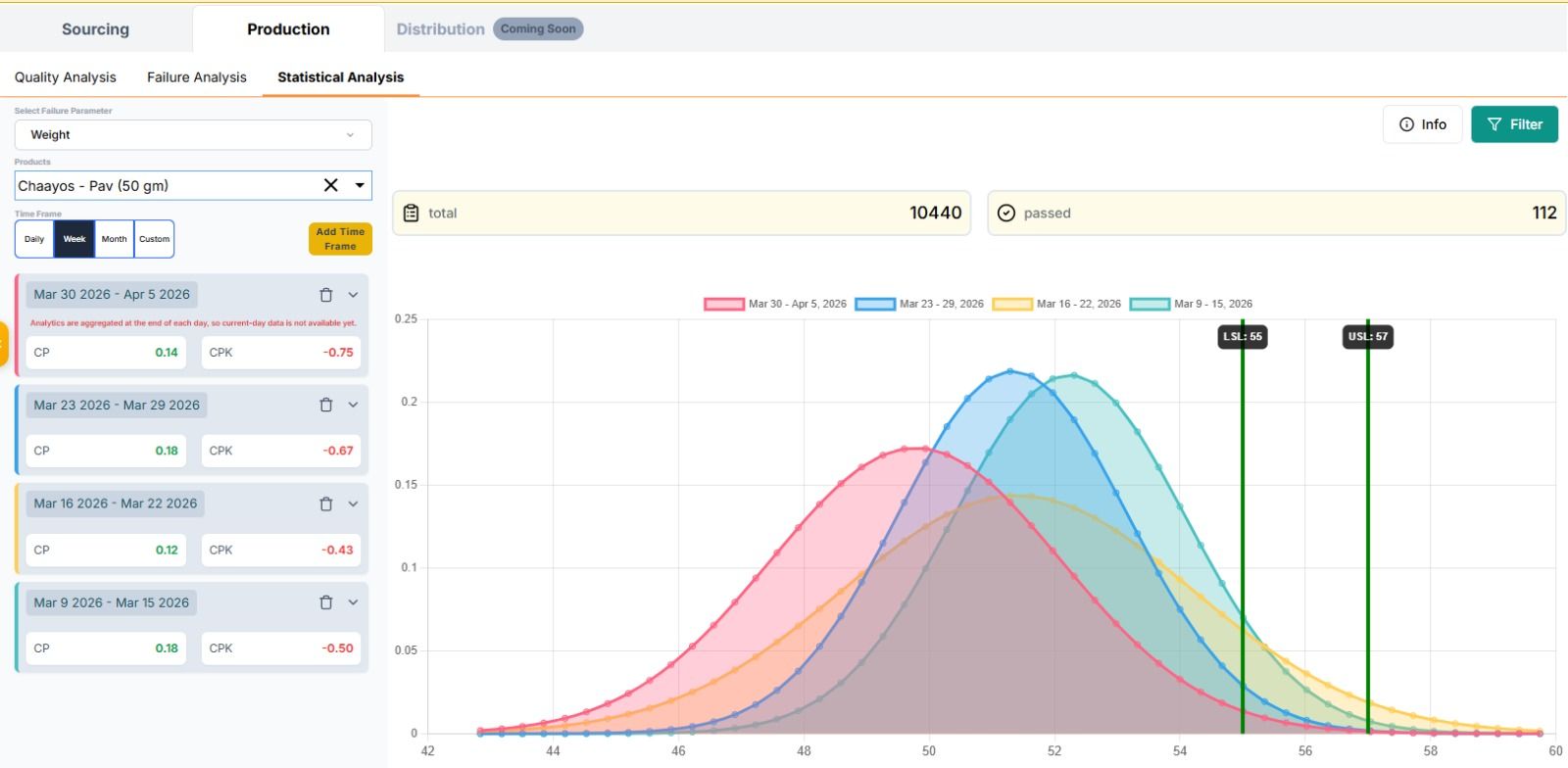Screen dimensions: 1568x768
Task: Click the clipboard icon beside total
Action: tap(412, 213)
